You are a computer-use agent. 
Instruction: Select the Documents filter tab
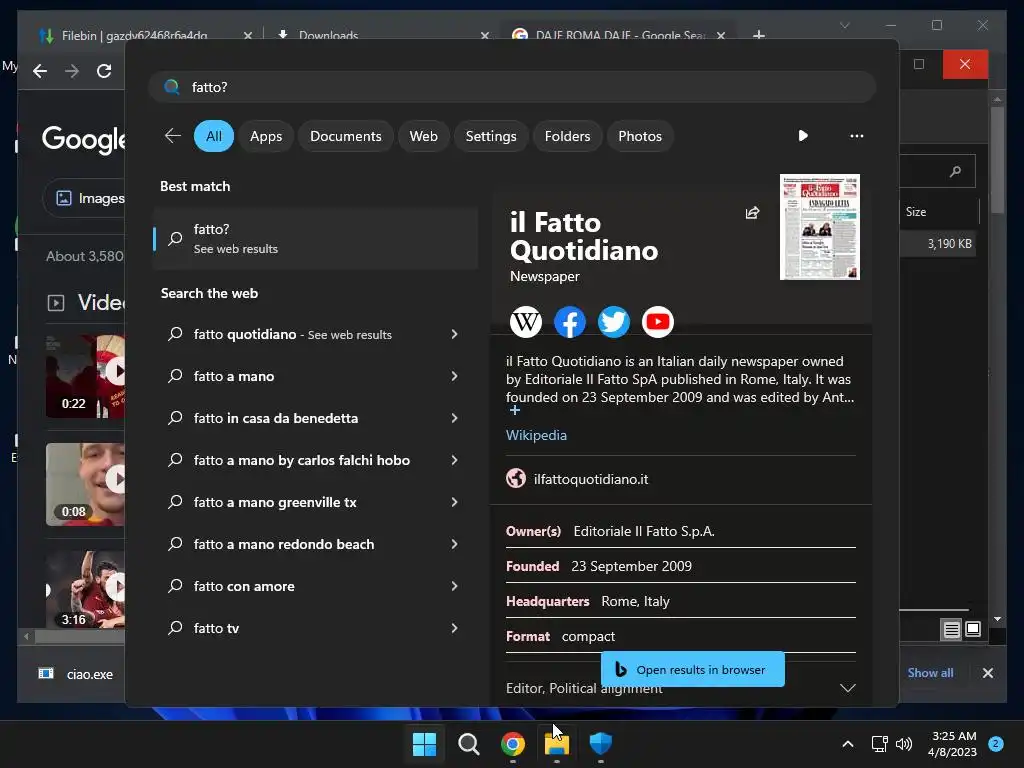pyautogui.click(x=345, y=136)
